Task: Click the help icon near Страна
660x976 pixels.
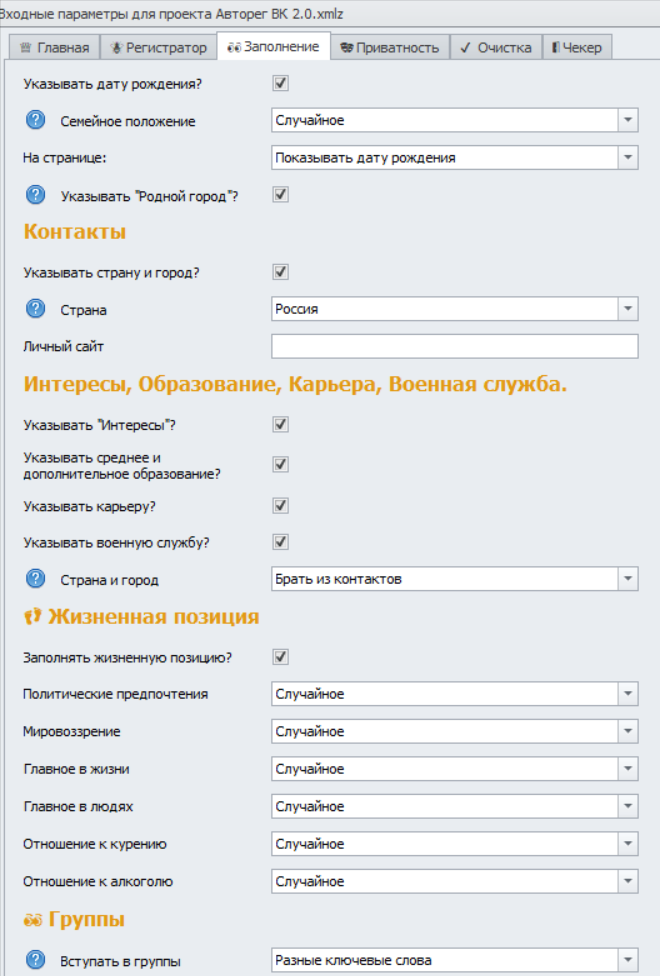Action: pos(37,310)
